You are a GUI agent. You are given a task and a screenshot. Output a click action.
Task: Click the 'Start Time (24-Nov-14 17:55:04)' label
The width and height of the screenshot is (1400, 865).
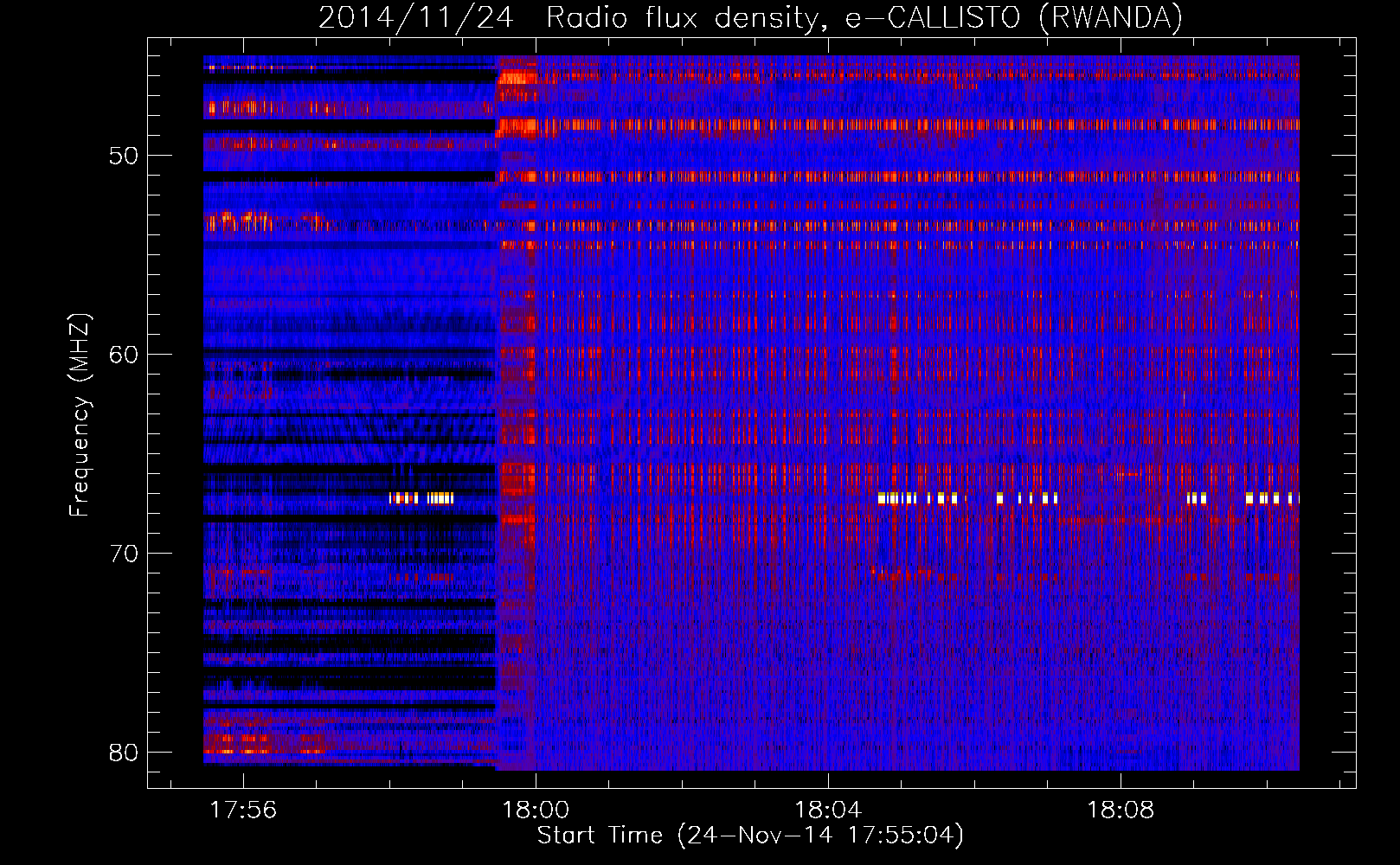750,836
